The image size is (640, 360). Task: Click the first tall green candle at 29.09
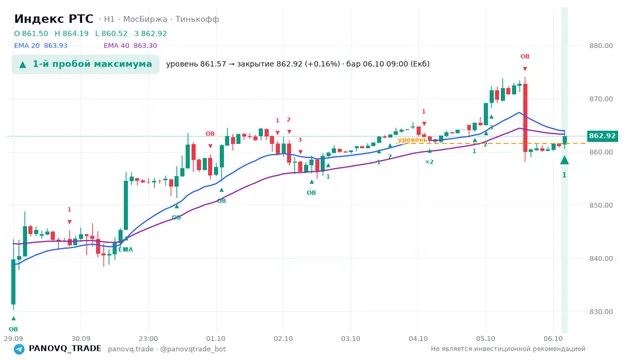pyautogui.click(x=13, y=282)
